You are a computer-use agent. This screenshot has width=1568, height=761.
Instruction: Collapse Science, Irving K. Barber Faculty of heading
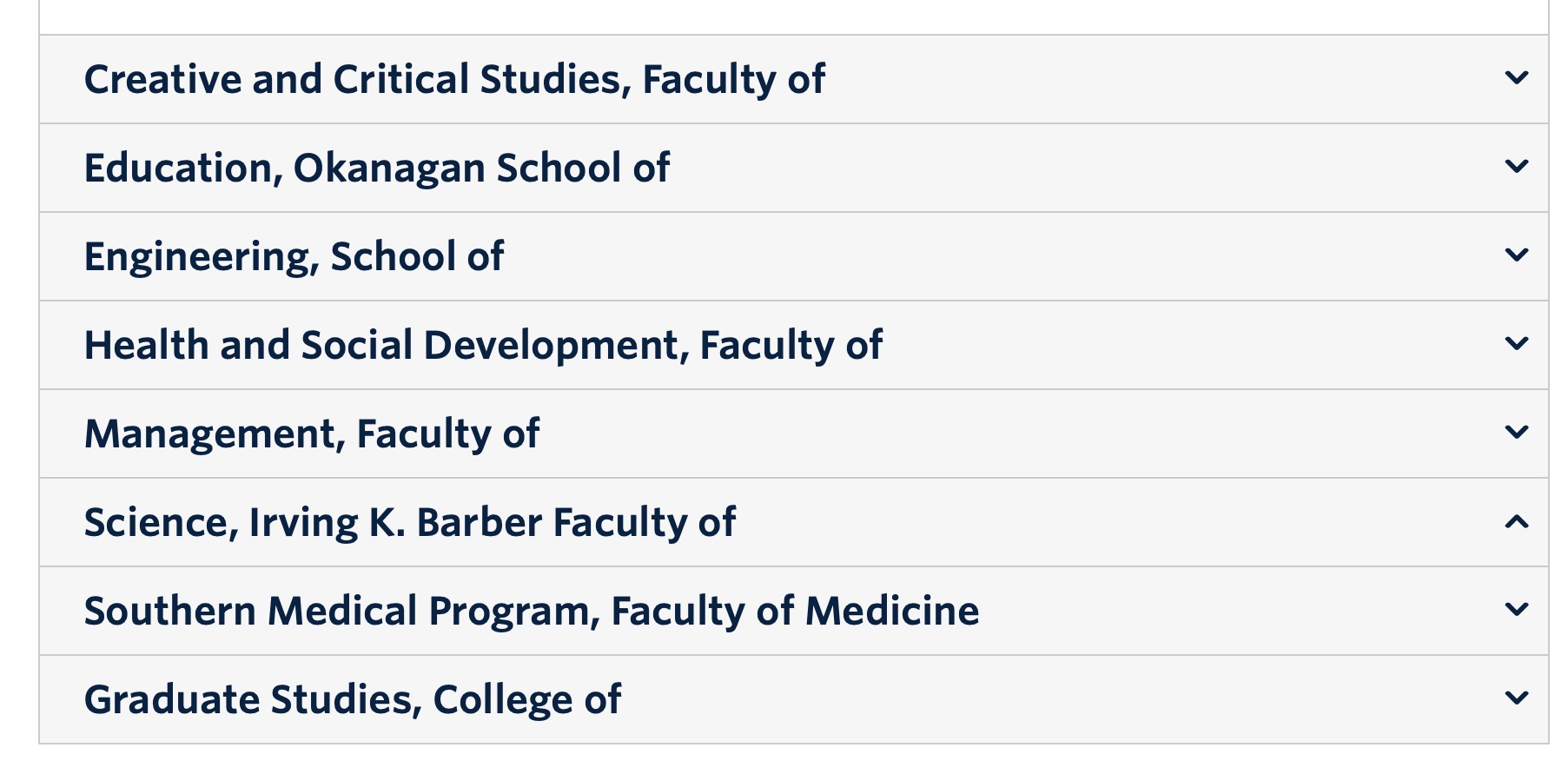tap(410, 523)
